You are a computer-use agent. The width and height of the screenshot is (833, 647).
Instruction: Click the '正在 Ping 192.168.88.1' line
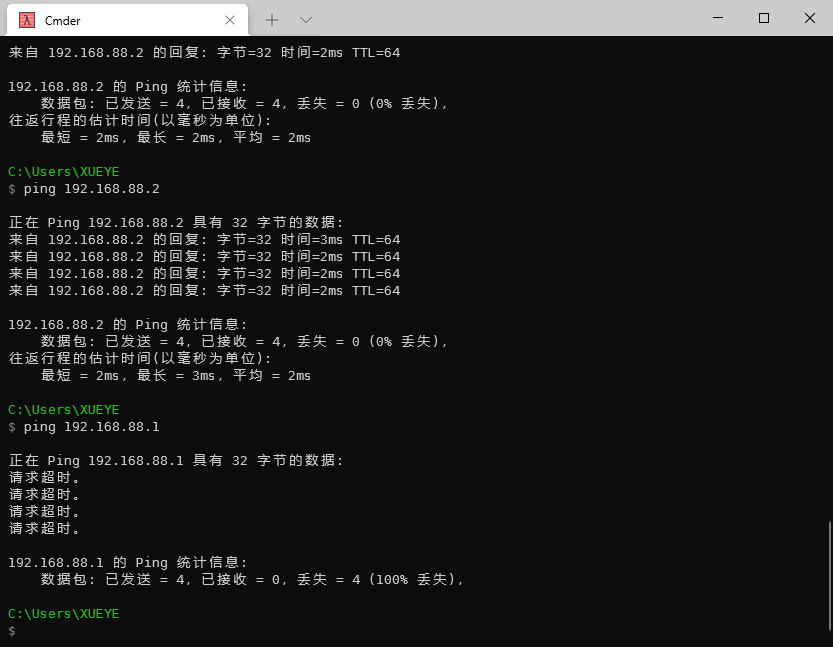coord(175,460)
